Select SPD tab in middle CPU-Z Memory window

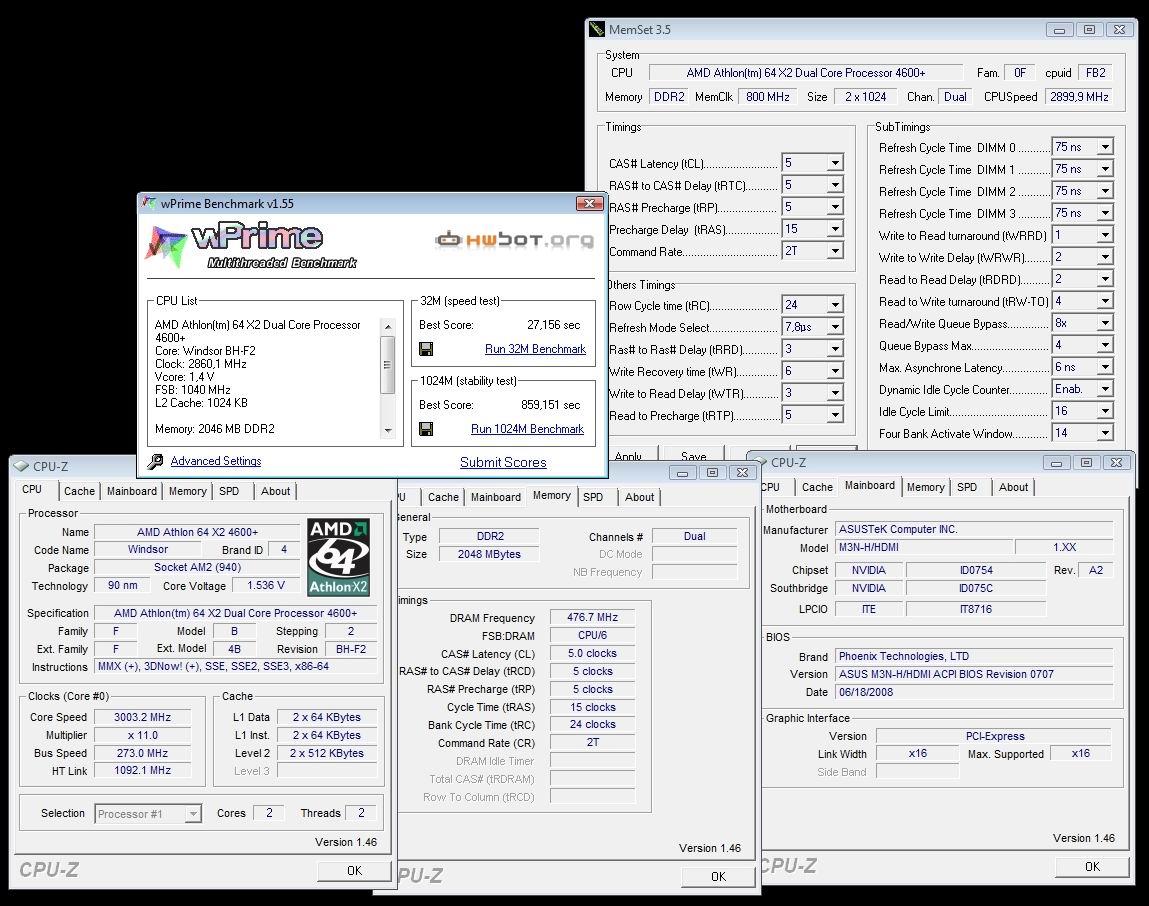click(594, 497)
